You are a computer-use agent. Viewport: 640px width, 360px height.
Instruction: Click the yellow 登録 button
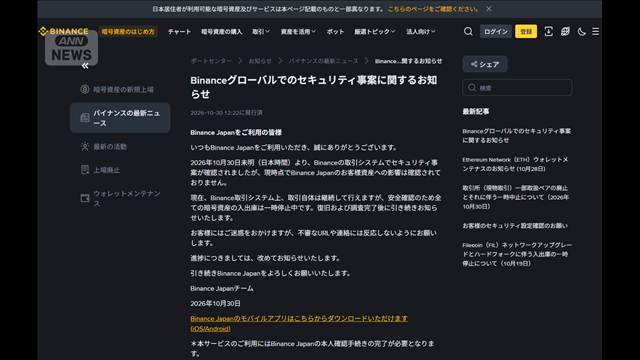526,31
